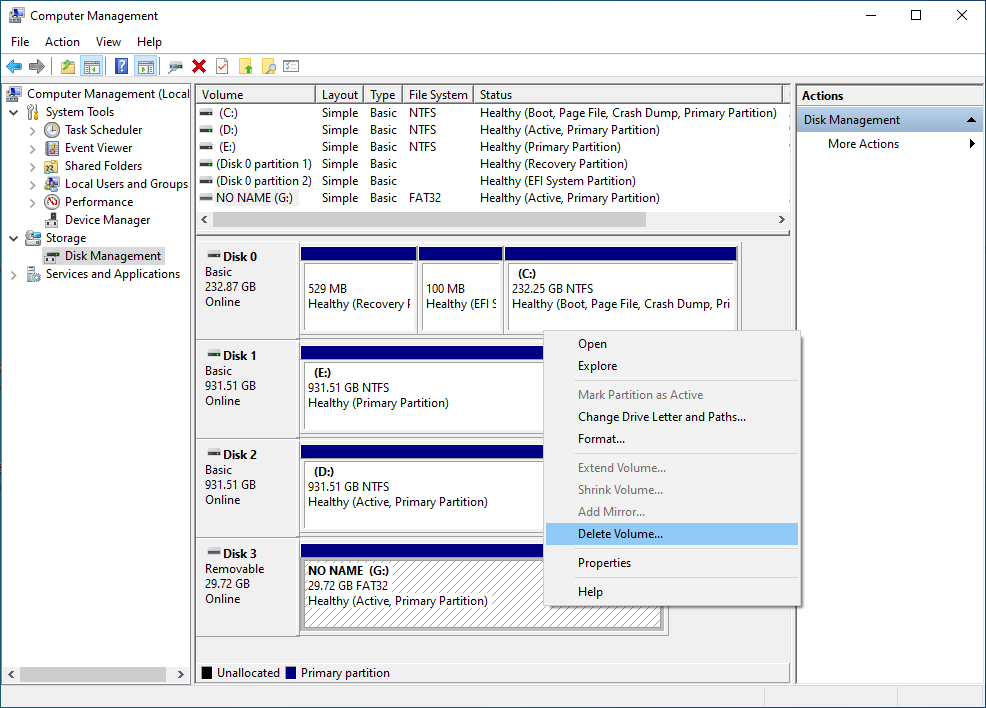The height and width of the screenshot is (708, 986).
Task: Click the Local Users and Groups icon
Action: pos(52,184)
